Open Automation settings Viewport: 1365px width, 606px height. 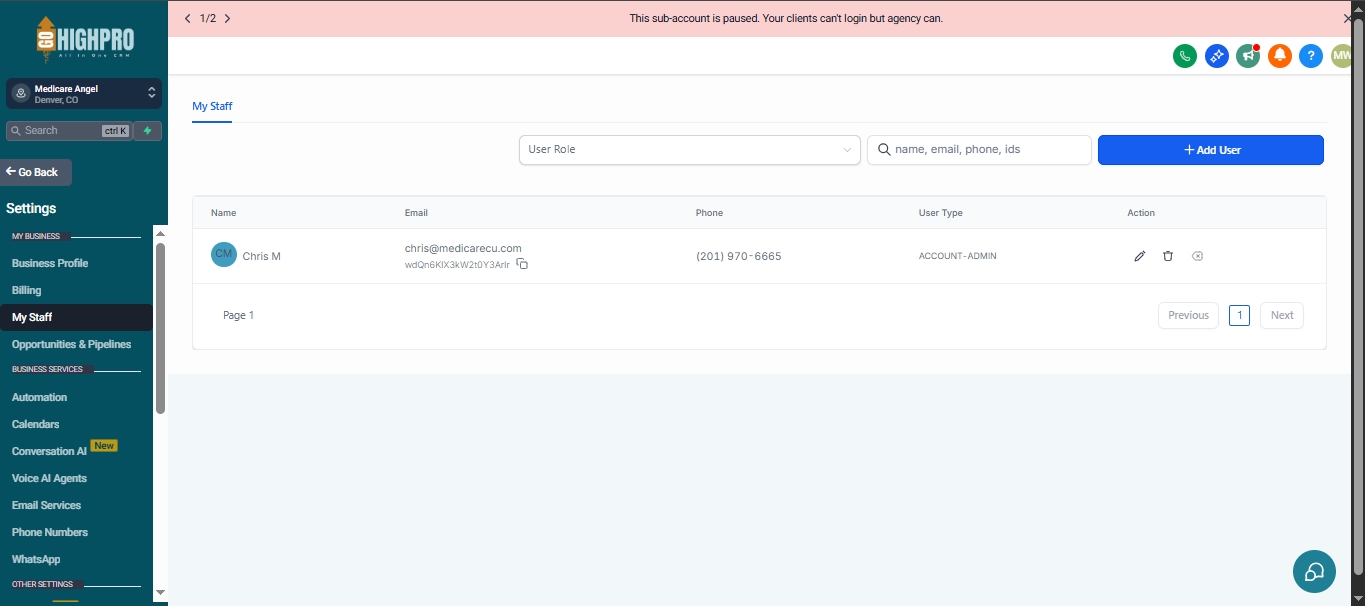pyautogui.click(x=39, y=397)
